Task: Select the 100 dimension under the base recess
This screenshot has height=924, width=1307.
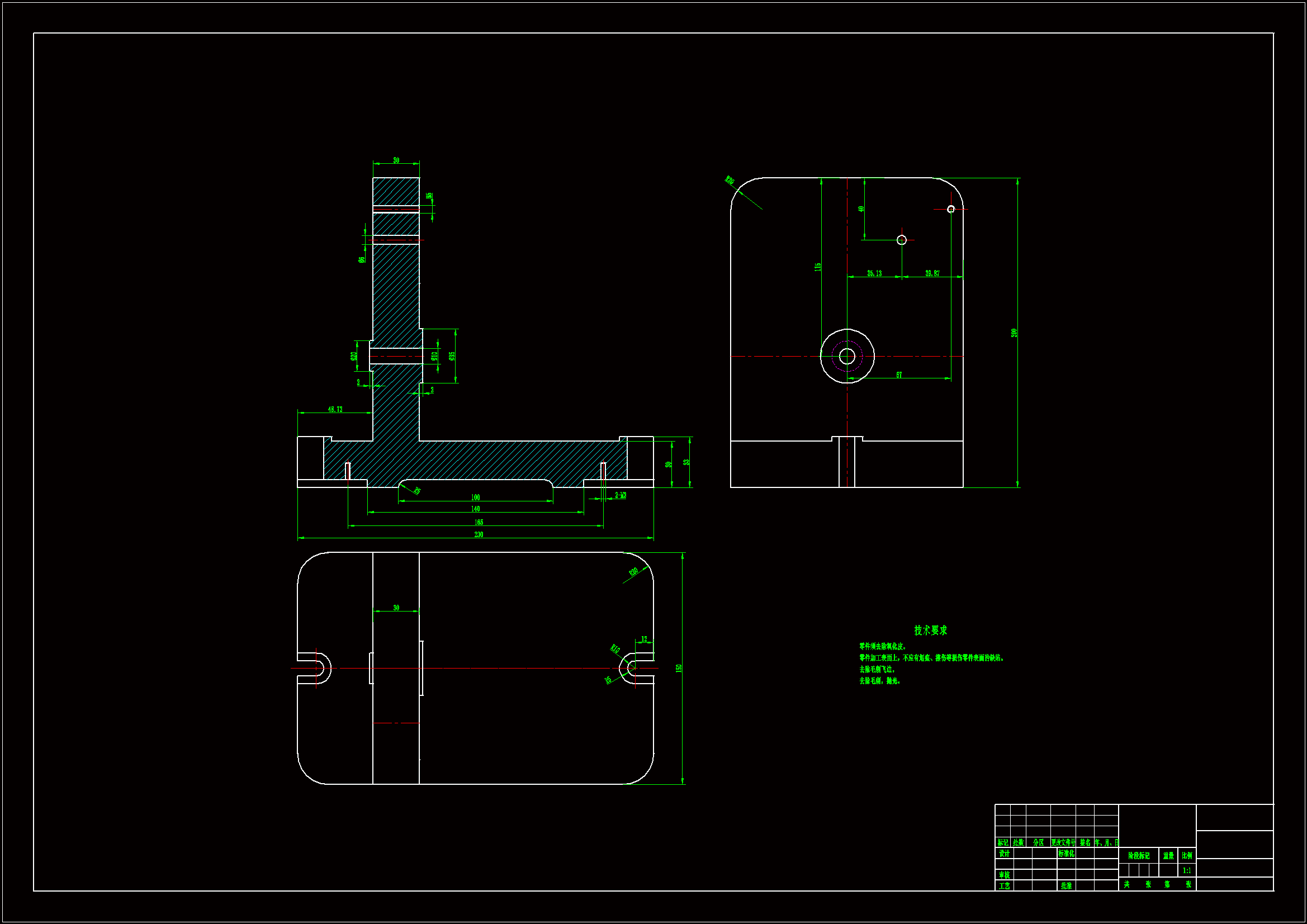Action: (x=475, y=497)
